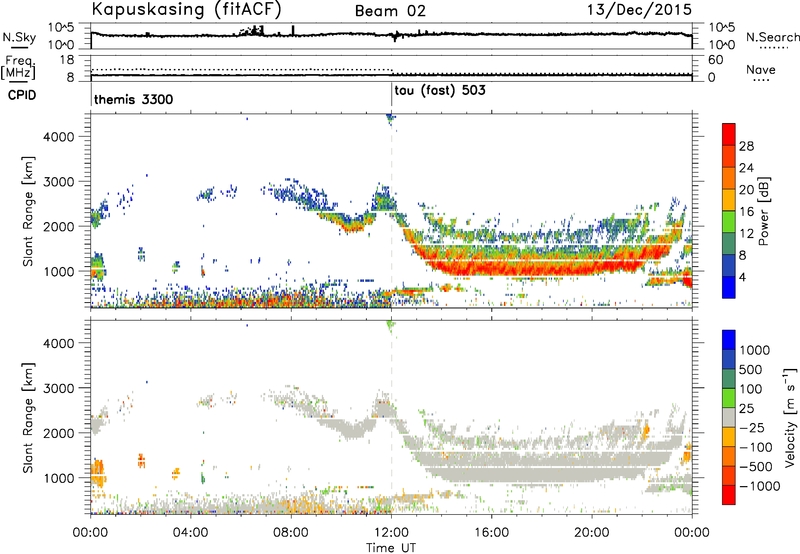The height and width of the screenshot is (554, 800).
Task: Click the 'Nave' legend label
Action: 760,70
